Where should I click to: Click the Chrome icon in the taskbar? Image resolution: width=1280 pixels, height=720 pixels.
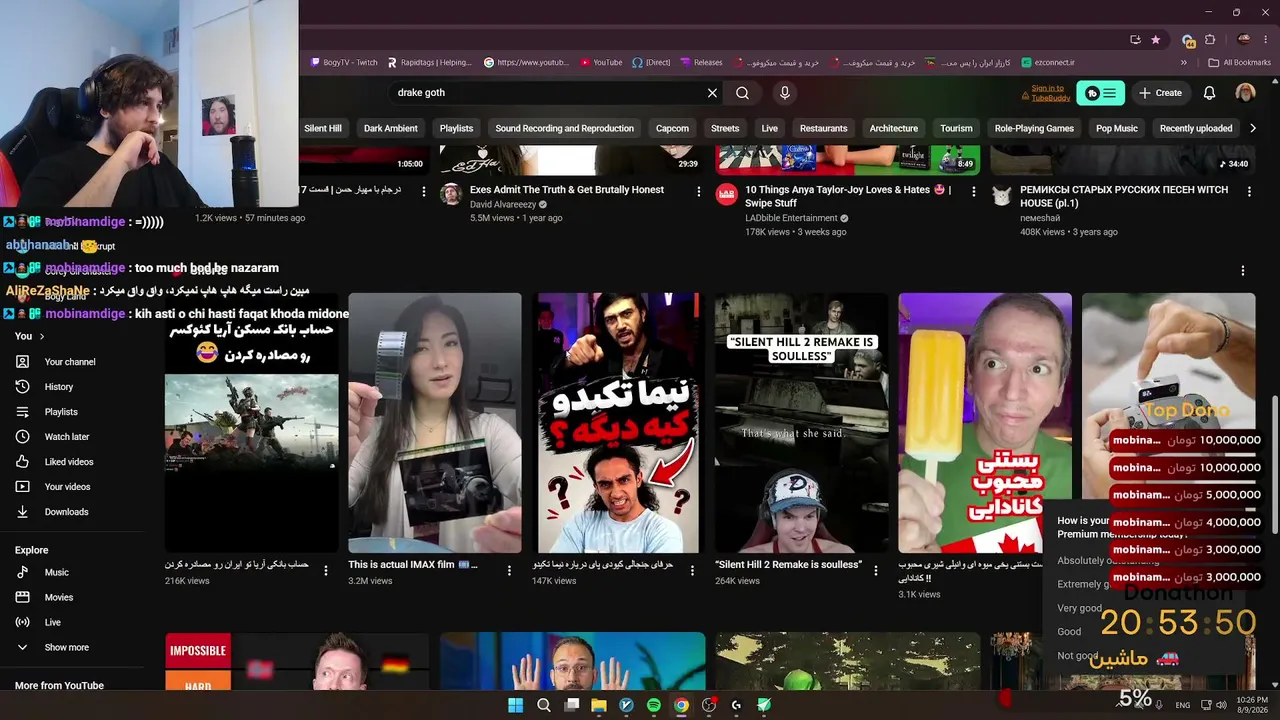681,705
